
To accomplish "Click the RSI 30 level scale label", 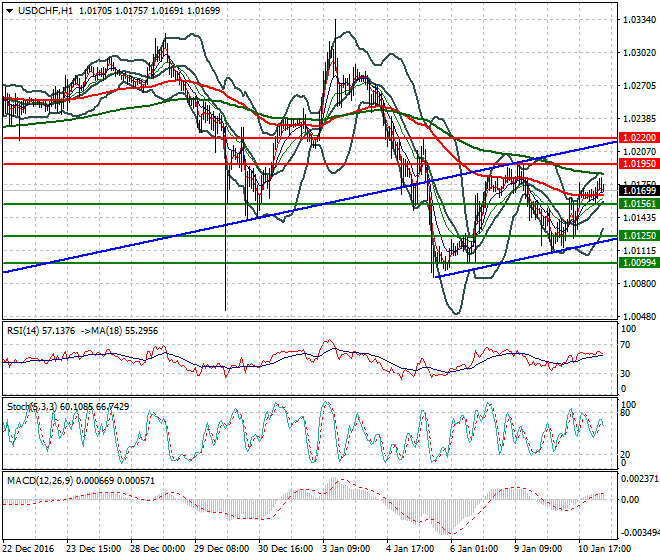I will pyautogui.click(x=626, y=373).
